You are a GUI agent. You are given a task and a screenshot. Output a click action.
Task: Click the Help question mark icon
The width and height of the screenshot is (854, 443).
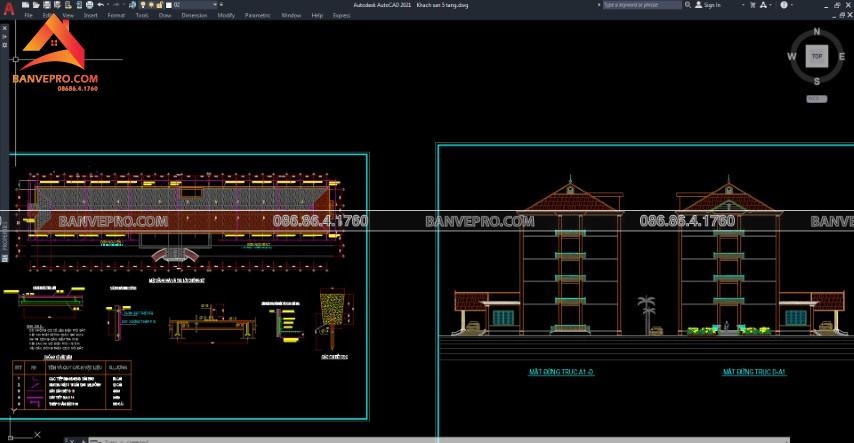(784, 5)
